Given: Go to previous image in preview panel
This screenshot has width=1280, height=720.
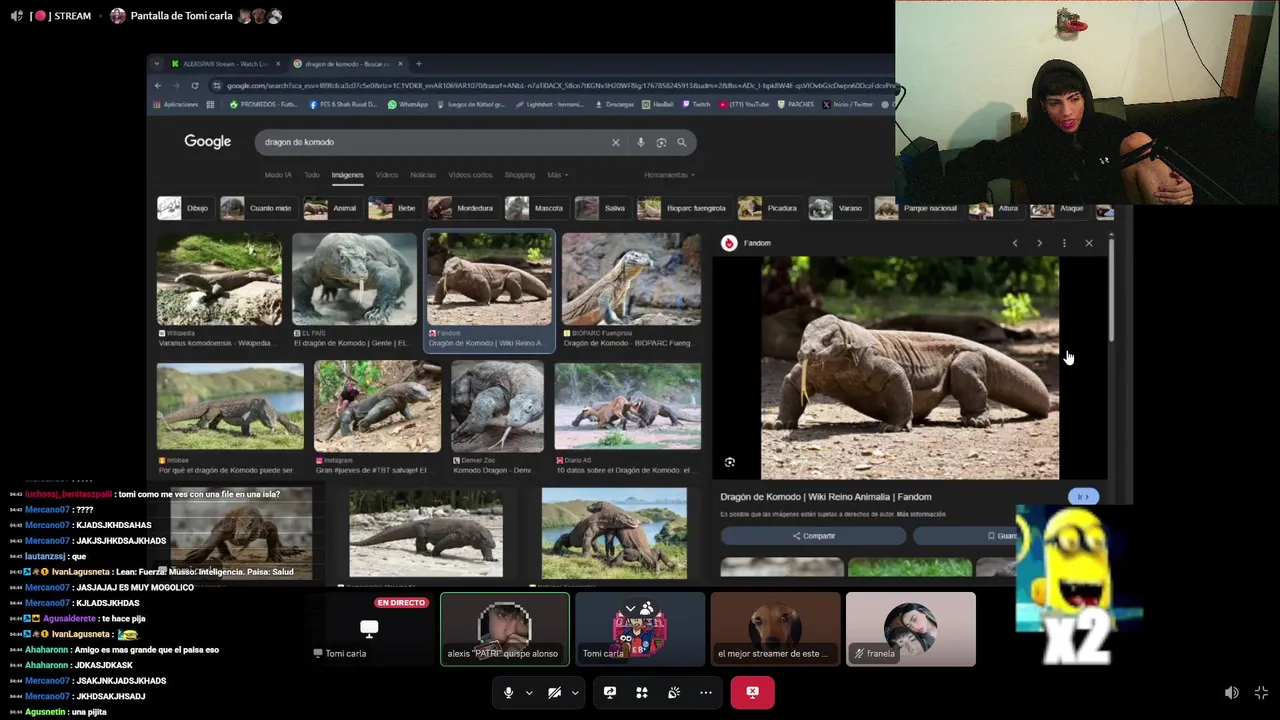Looking at the screenshot, I should coord(1015,243).
